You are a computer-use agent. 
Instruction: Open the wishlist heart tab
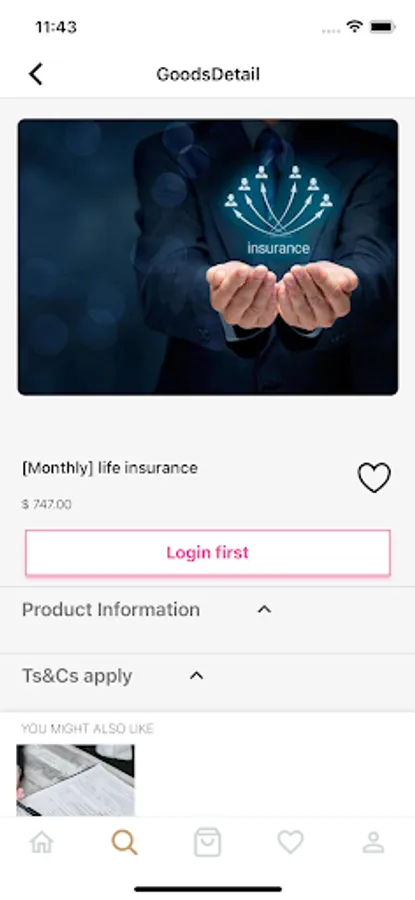(290, 842)
